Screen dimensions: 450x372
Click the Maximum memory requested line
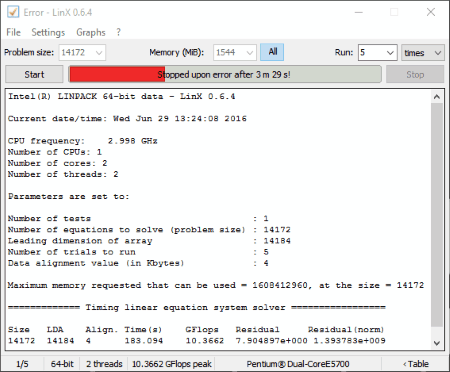click(x=216, y=286)
